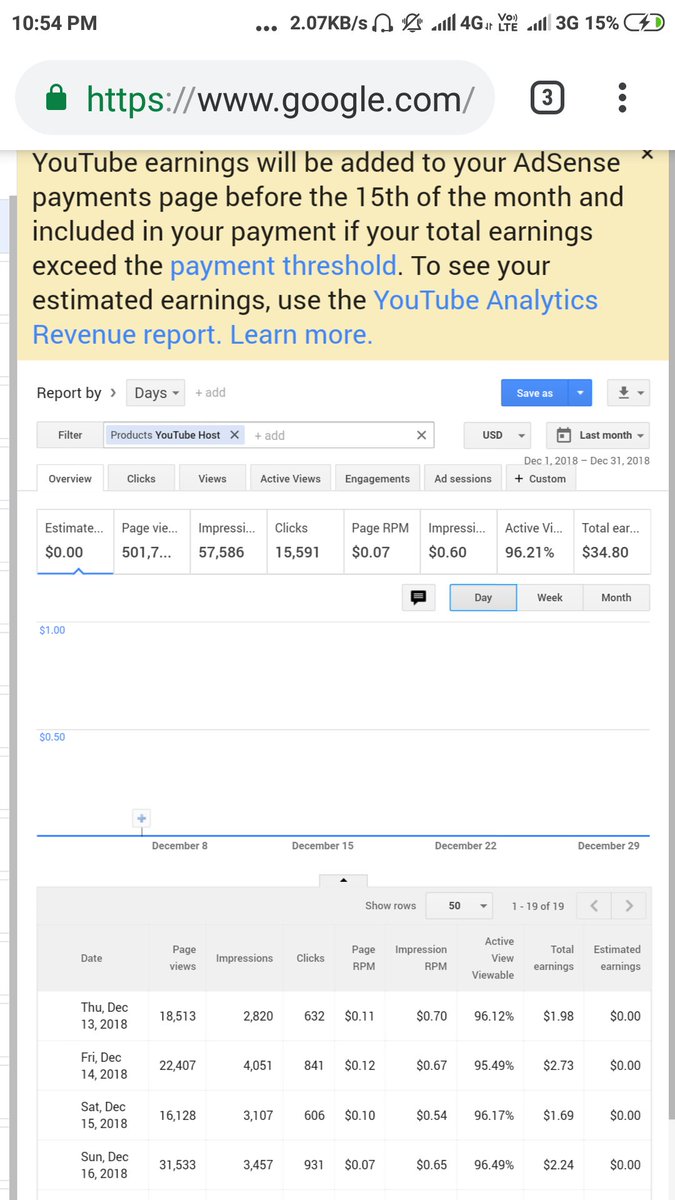
Task: Click the annotation comment icon above chart
Action: [418, 597]
